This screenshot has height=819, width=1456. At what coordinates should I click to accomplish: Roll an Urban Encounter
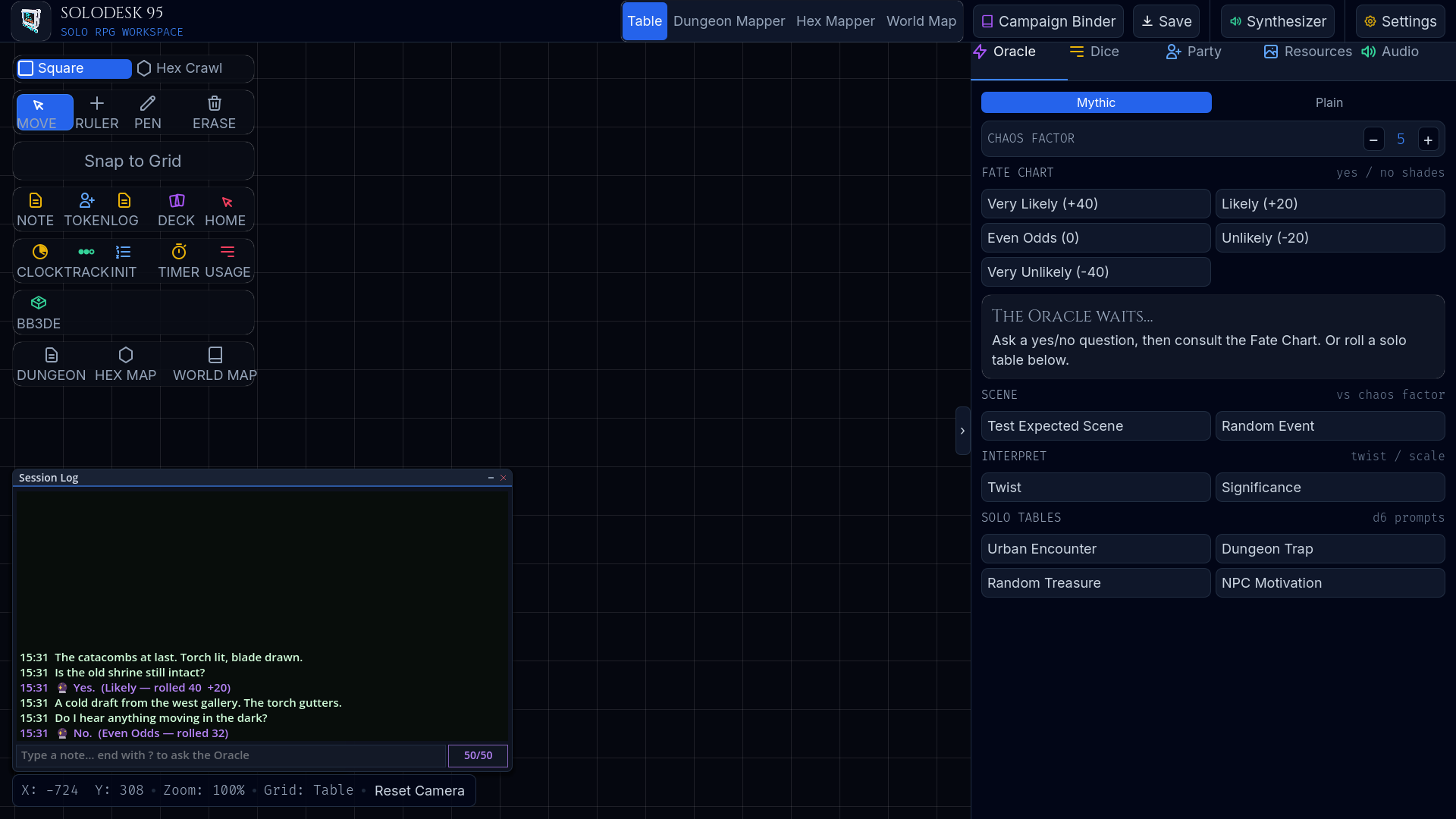point(1096,549)
